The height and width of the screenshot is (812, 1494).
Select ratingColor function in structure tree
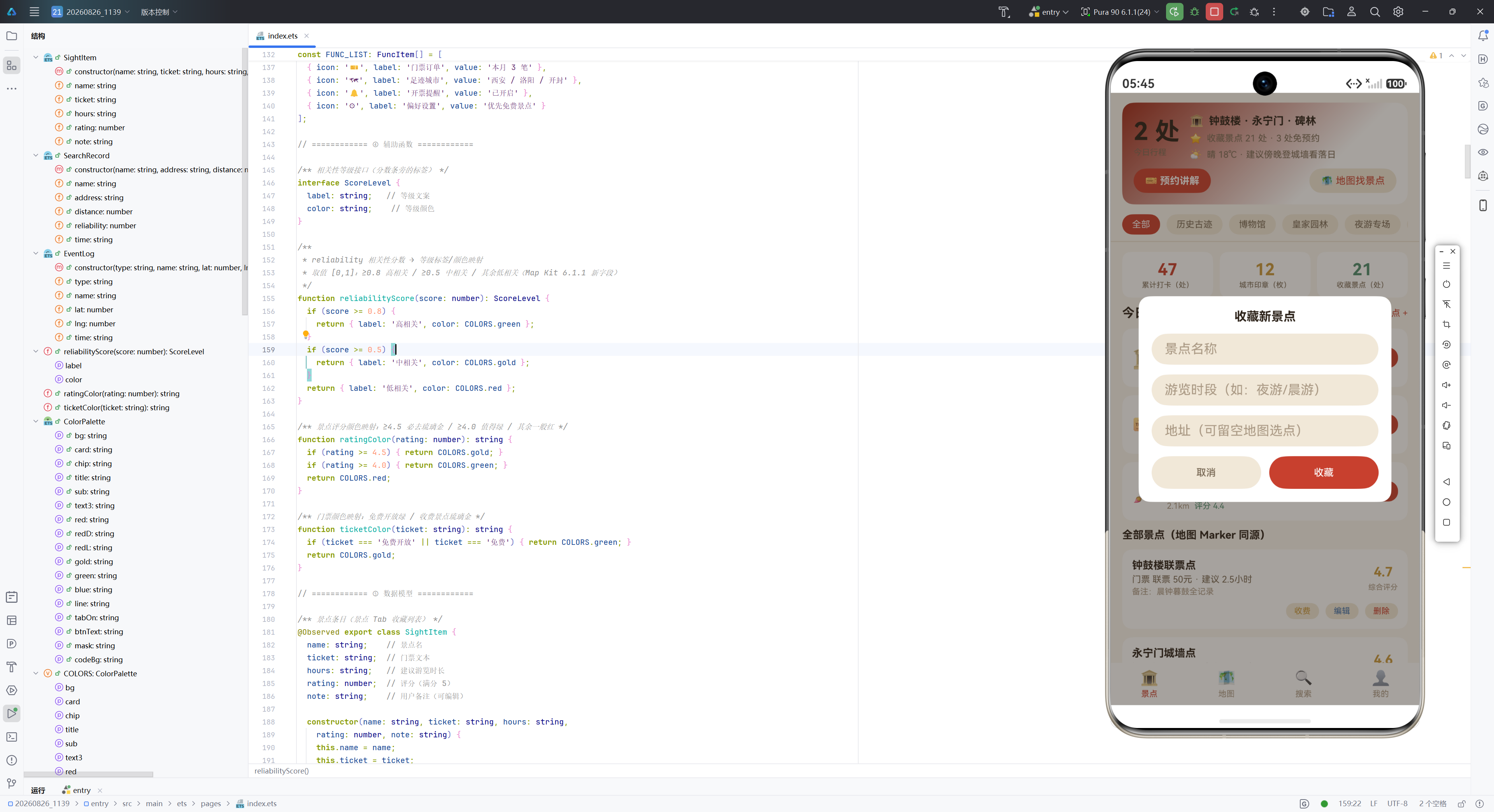[x=121, y=394]
